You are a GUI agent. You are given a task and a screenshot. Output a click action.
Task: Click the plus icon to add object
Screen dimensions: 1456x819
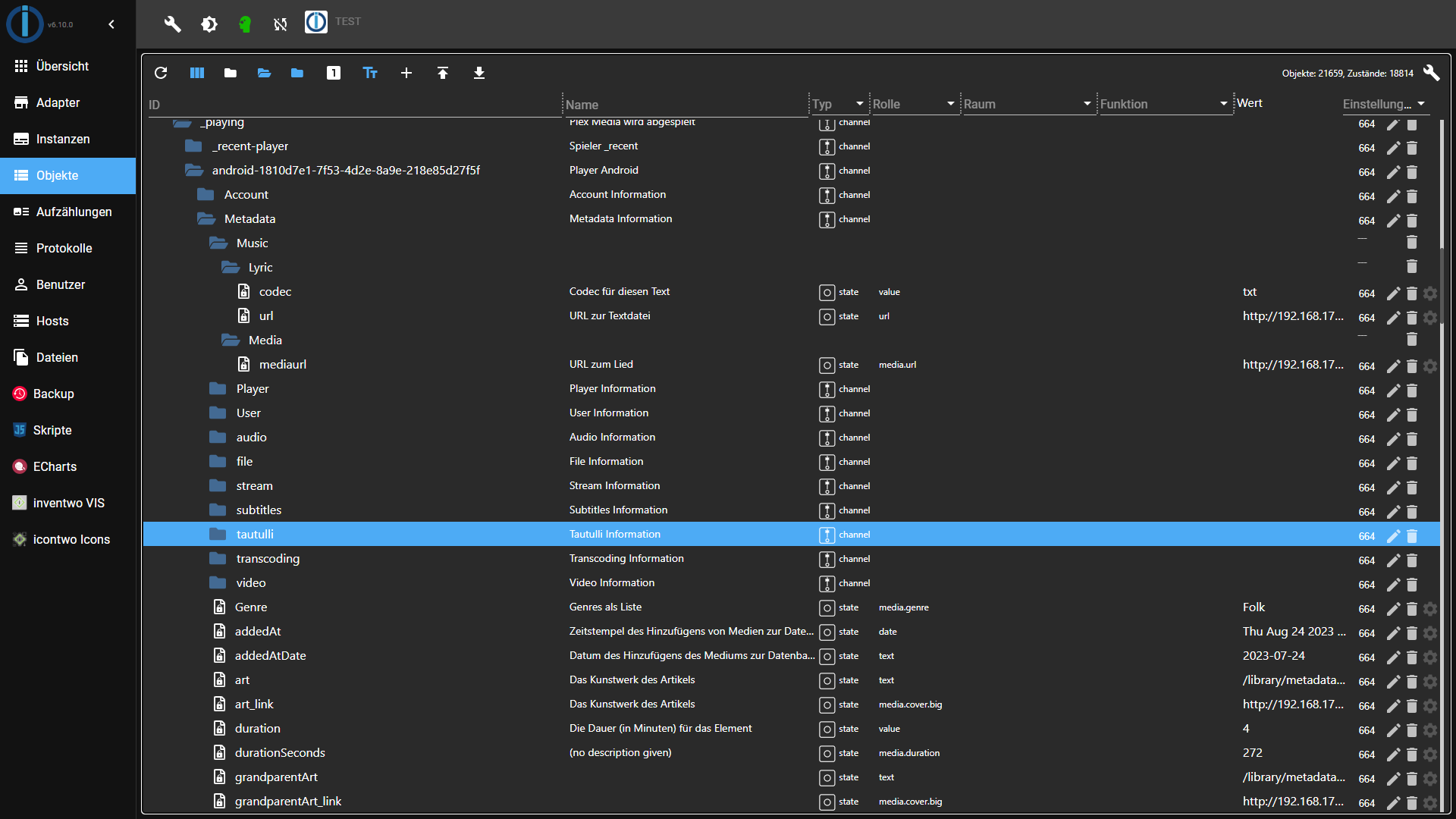(406, 73)
